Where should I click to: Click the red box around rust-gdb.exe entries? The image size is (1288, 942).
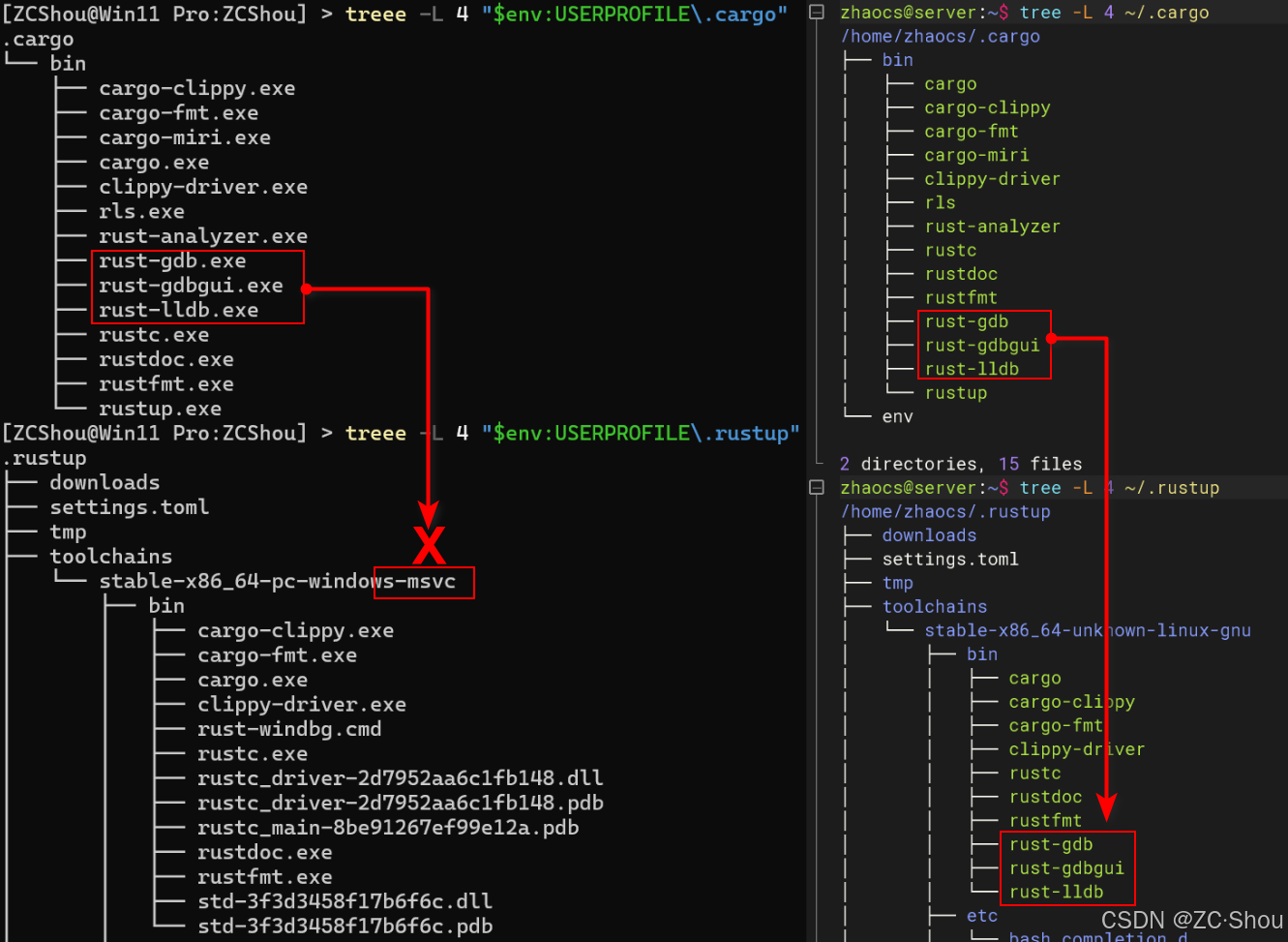point(197,287)
